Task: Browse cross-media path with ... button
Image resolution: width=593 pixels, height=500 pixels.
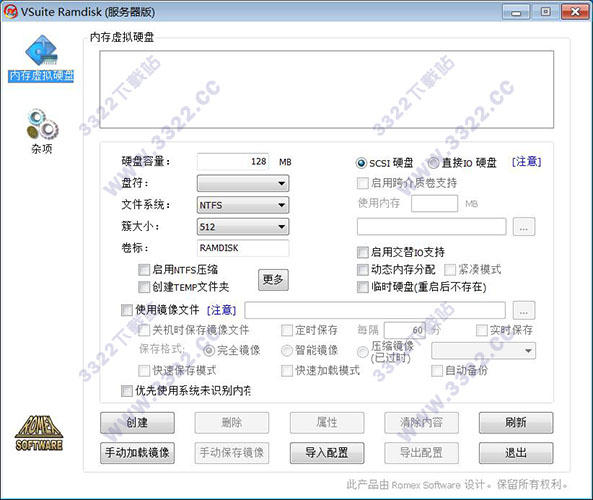Action: pyautogui.click(x=524, y=227)
